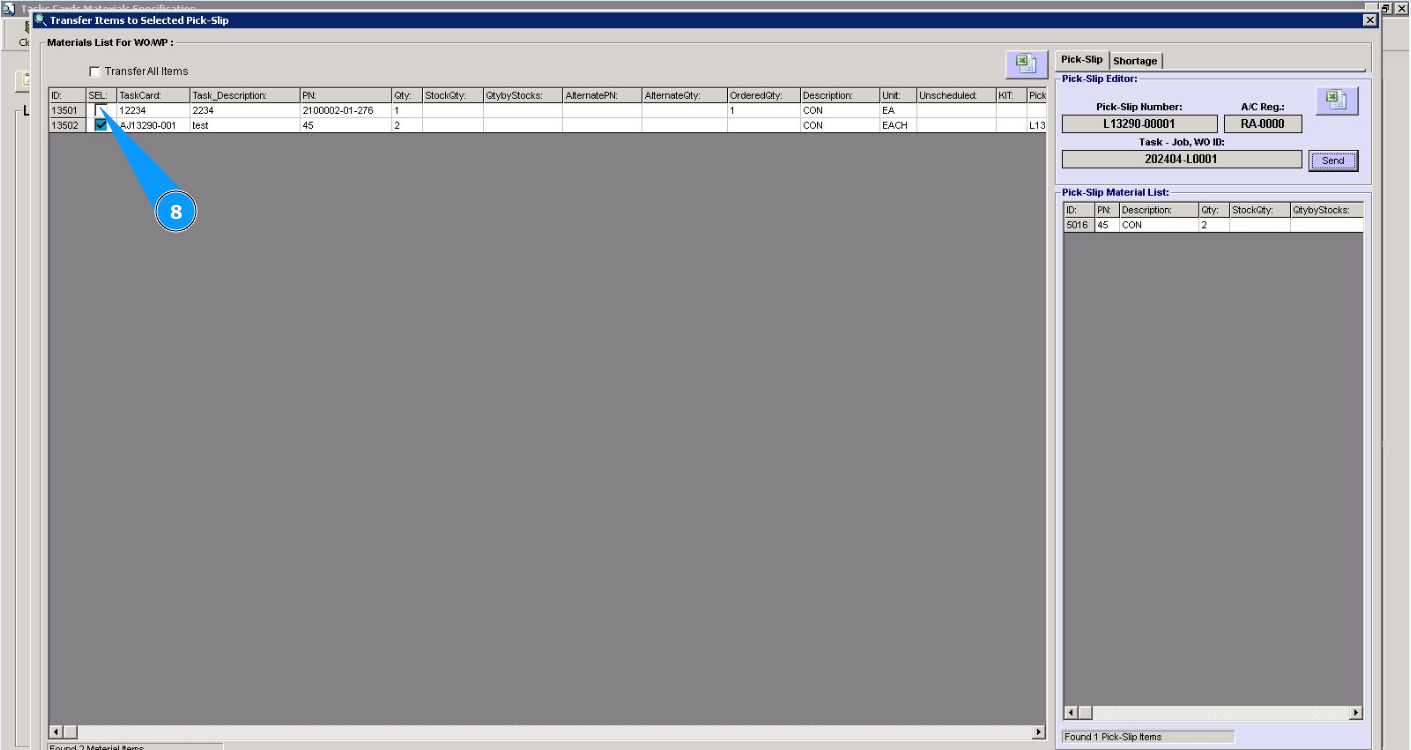Image resolution: width=1411 pixels, height=750 pixels.
Task: Click the StockQty: header in Pick-Slip Material List
Action: pos(1259,210)
